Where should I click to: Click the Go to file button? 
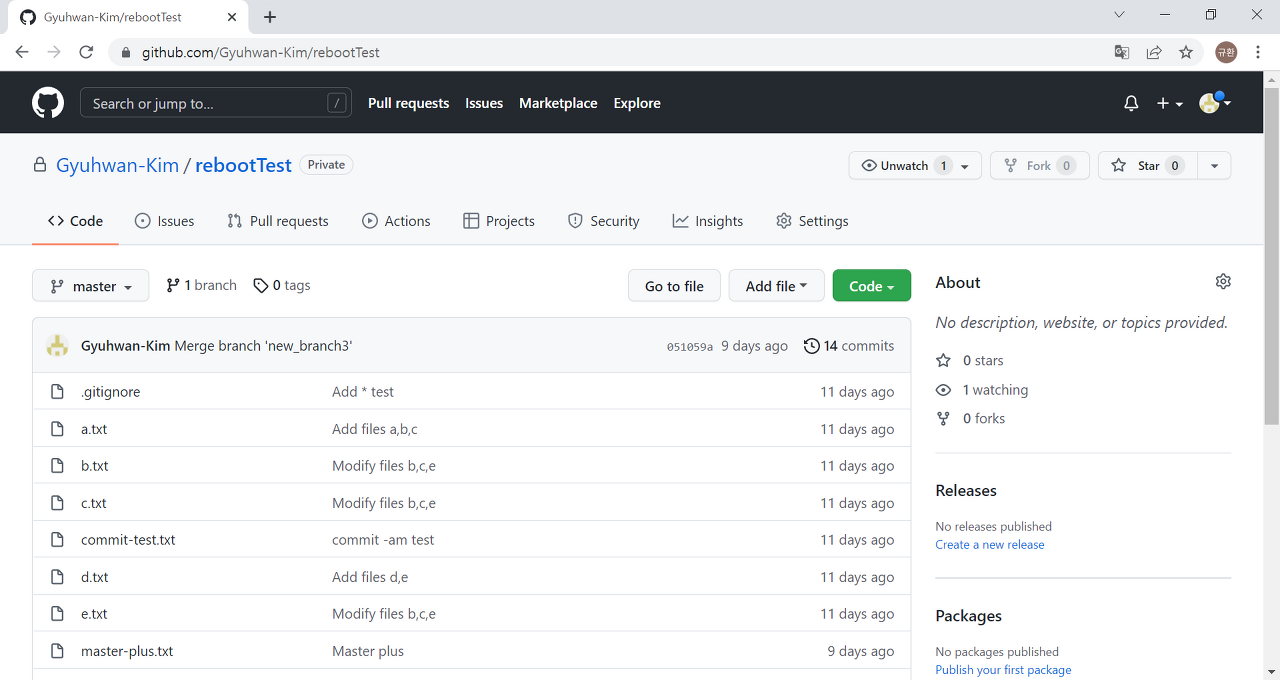pyautogui.click(x=674, y=286)
